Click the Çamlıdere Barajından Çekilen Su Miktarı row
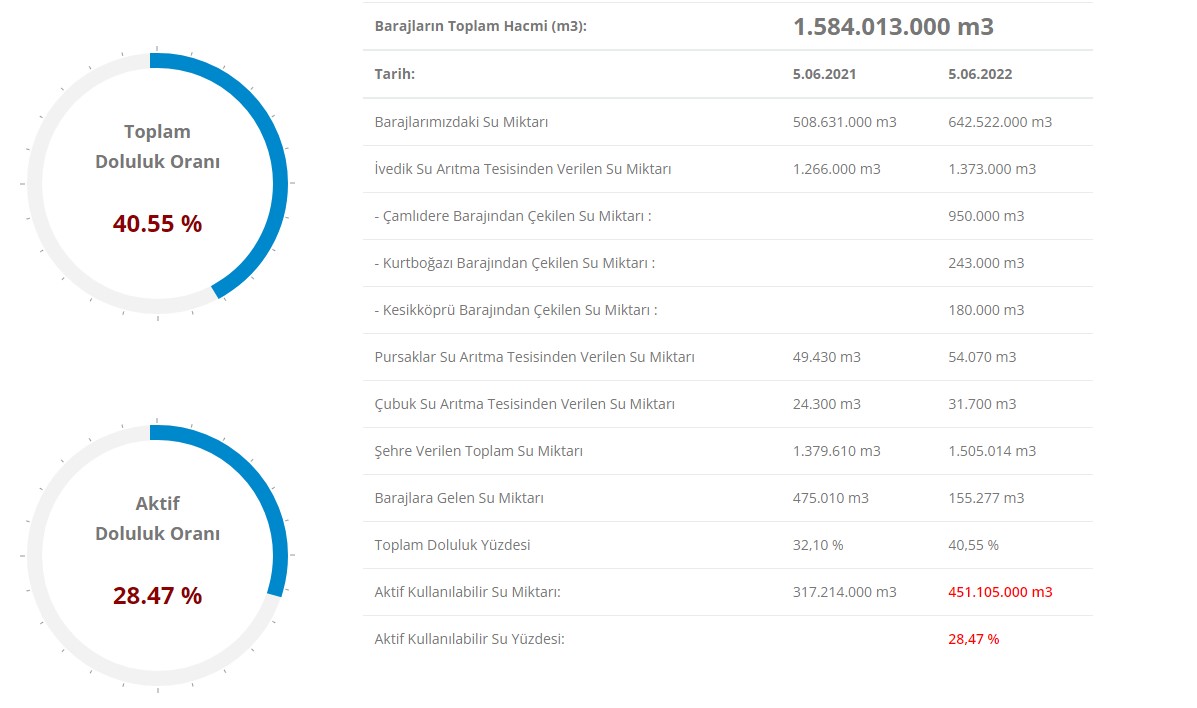This screenshot has width=1197, height=708. point(512,216)
